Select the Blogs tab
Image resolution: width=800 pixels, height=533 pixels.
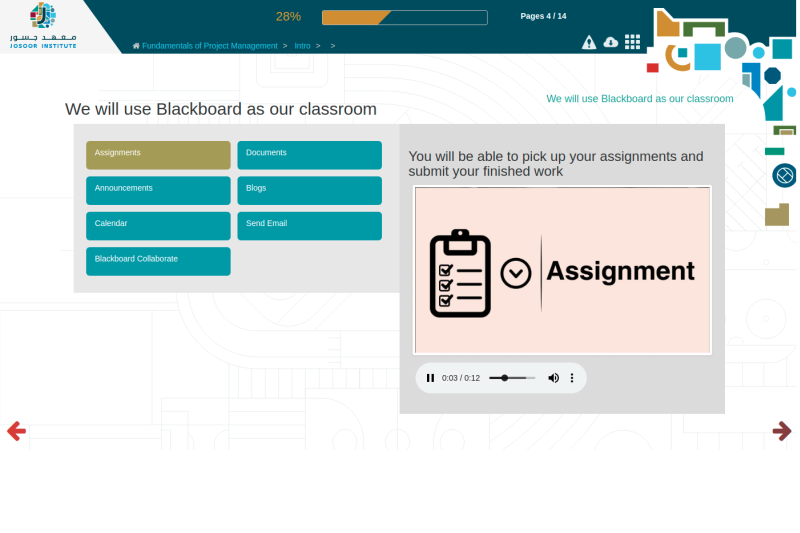click(310, 191)
